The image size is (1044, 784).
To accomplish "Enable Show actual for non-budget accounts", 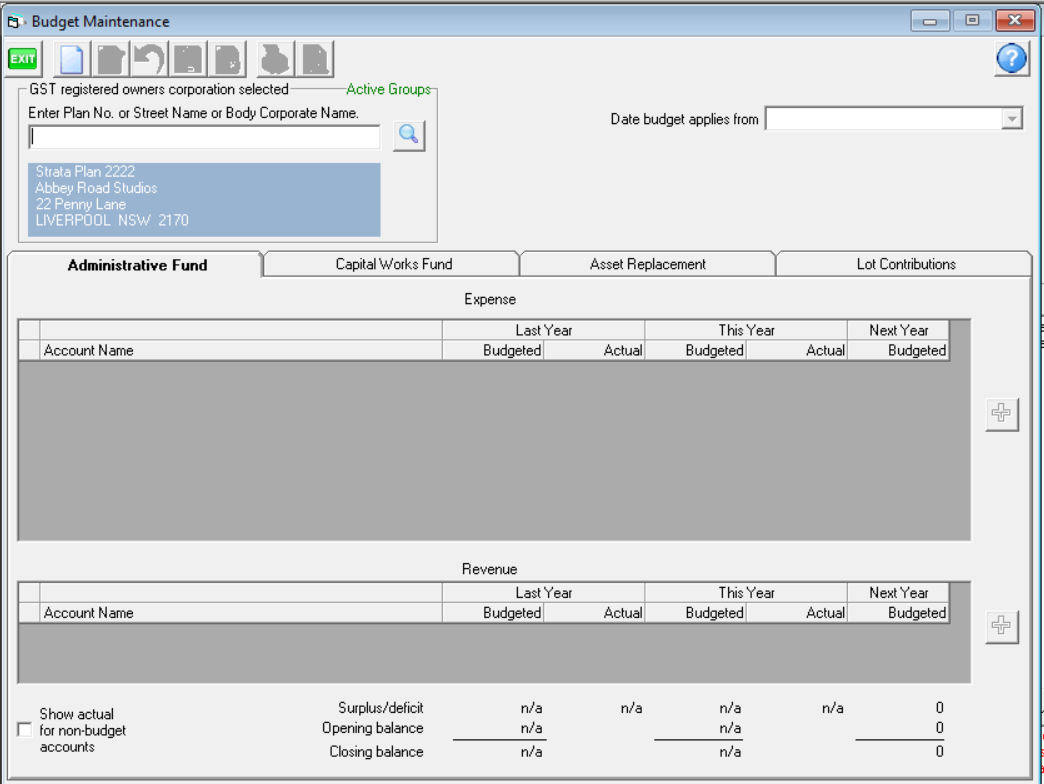I will (25, 731).
